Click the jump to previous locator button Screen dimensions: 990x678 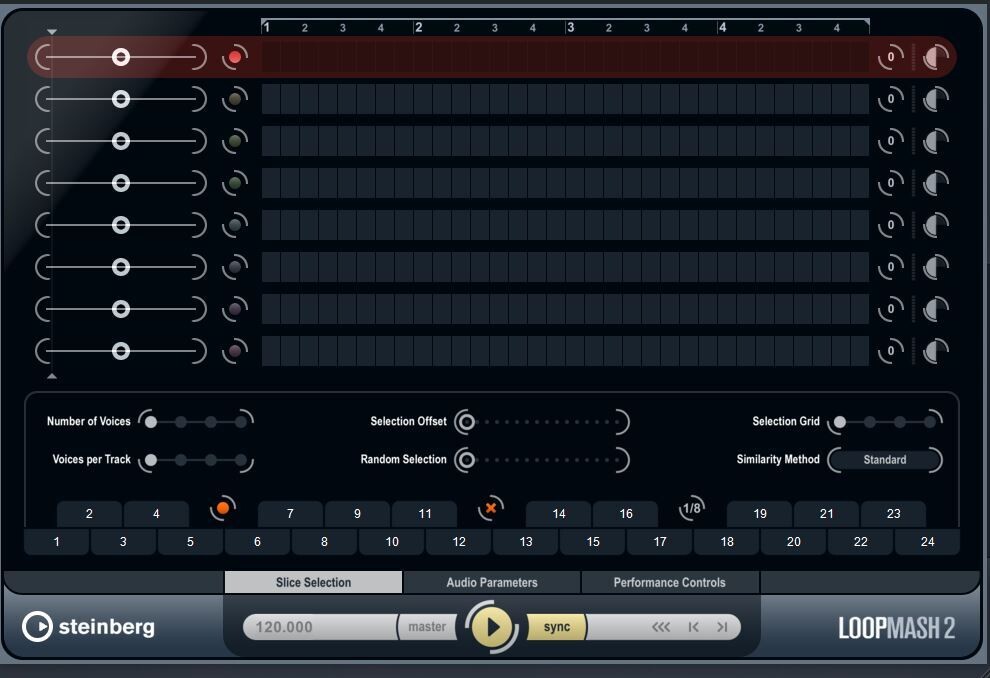pyautogui.click(x=693, y=627)
